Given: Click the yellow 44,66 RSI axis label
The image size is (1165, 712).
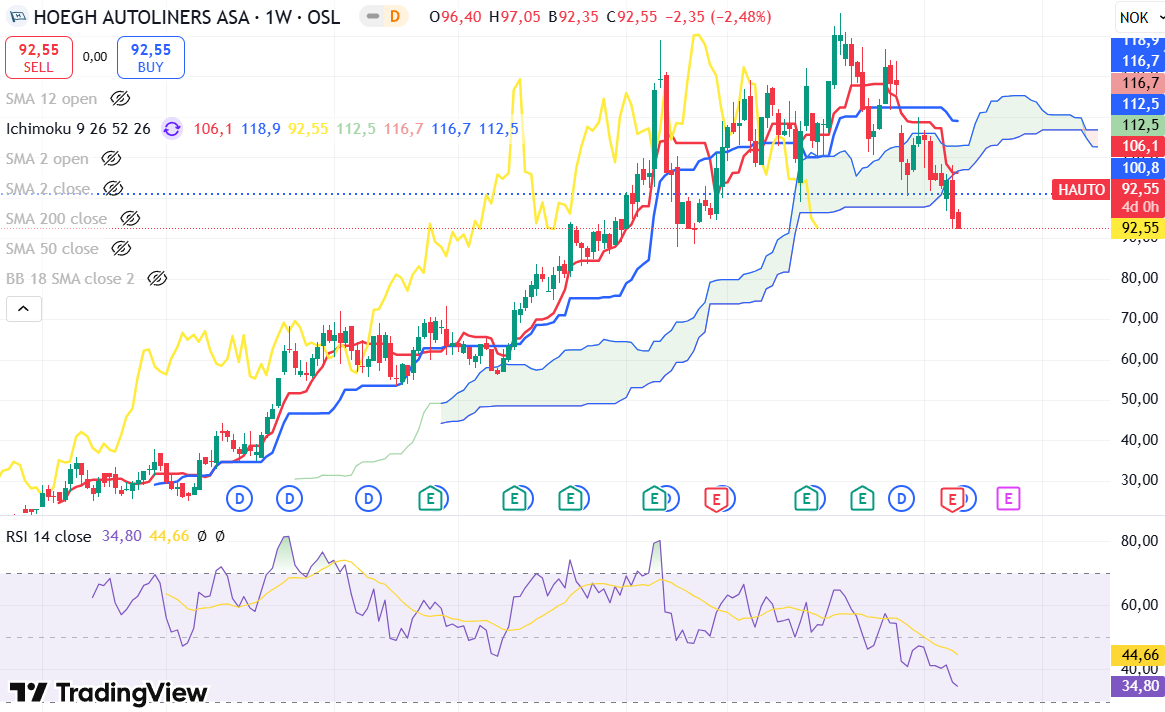Looking at the screenshot, I should 1139,655.
